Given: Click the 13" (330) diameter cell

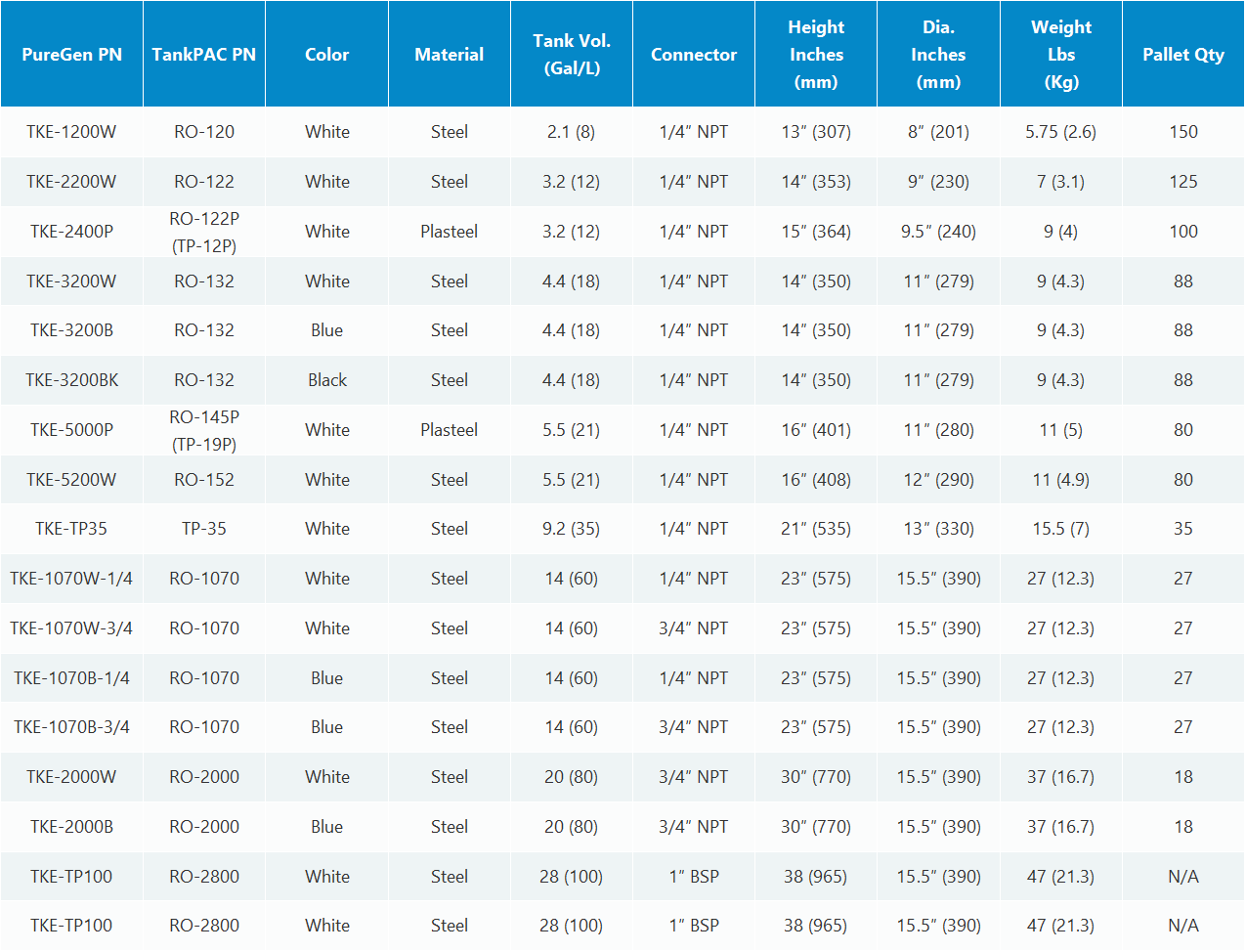Looking at the screenshot, I should point(938,529).
